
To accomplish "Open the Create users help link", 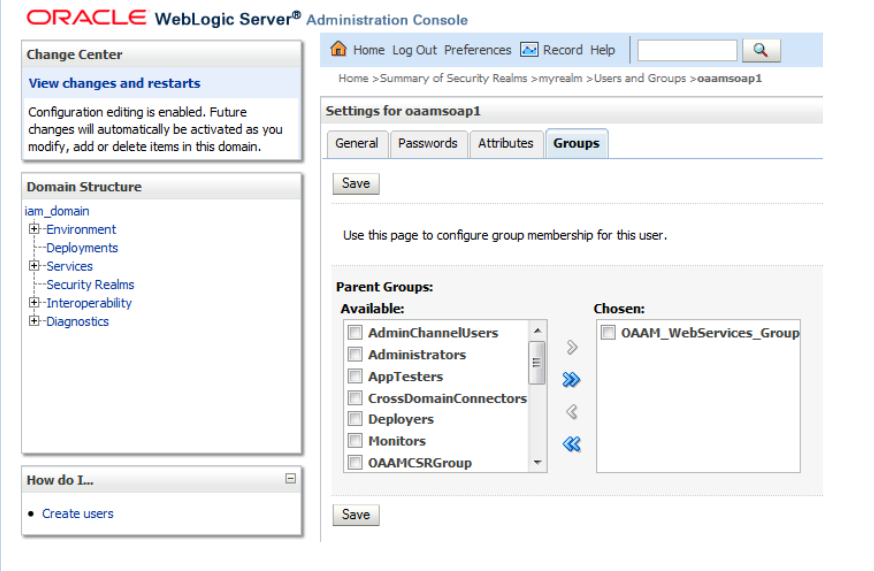I will [77, 514].
